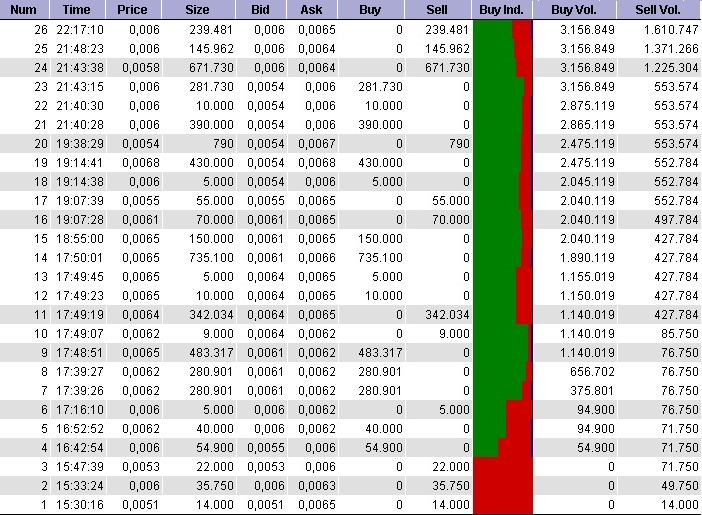Select trade time 17:39:26
This screenshot has height=515, width=702.
coord(80,391)
